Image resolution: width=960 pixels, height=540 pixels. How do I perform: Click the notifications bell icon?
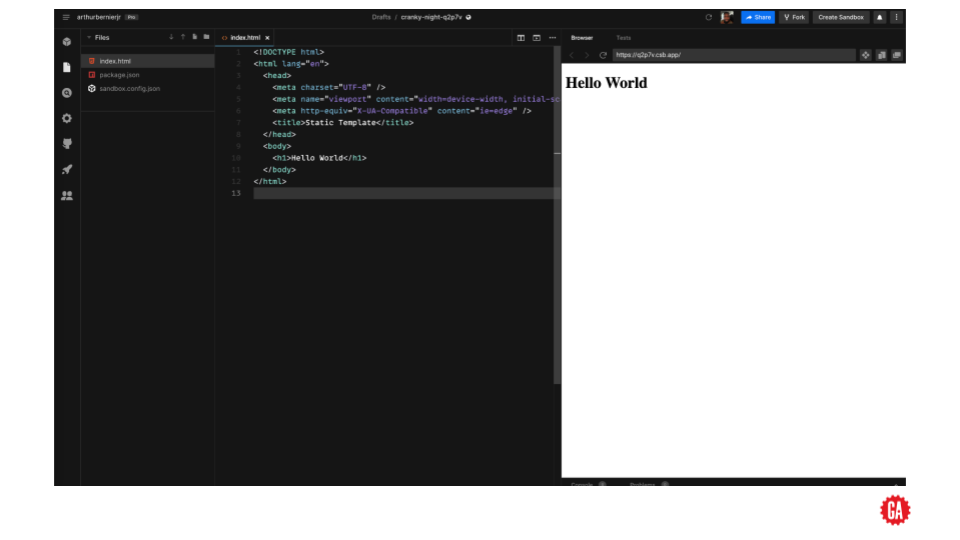880,17
